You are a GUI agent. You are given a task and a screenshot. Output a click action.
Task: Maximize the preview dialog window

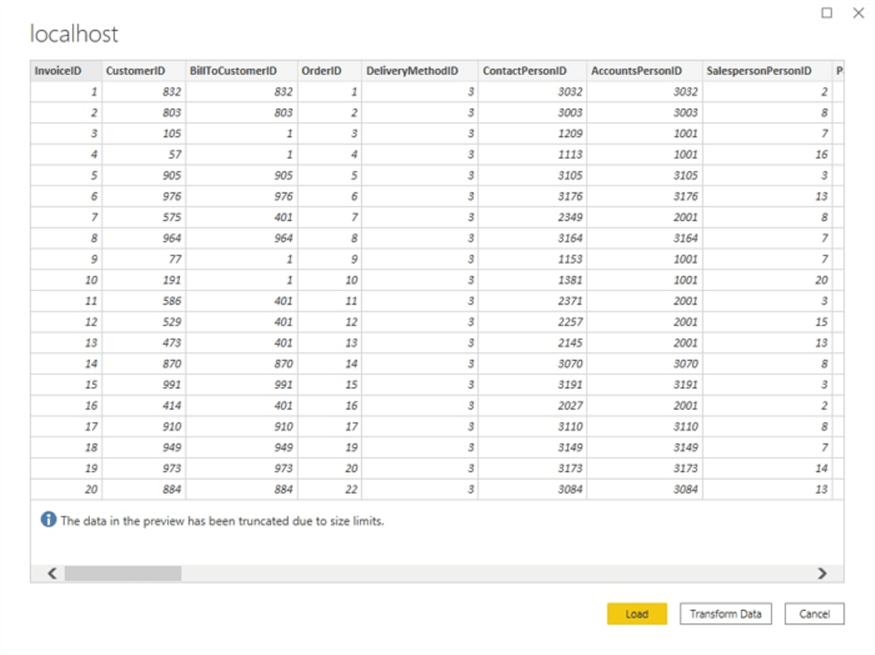click(827, 13)
